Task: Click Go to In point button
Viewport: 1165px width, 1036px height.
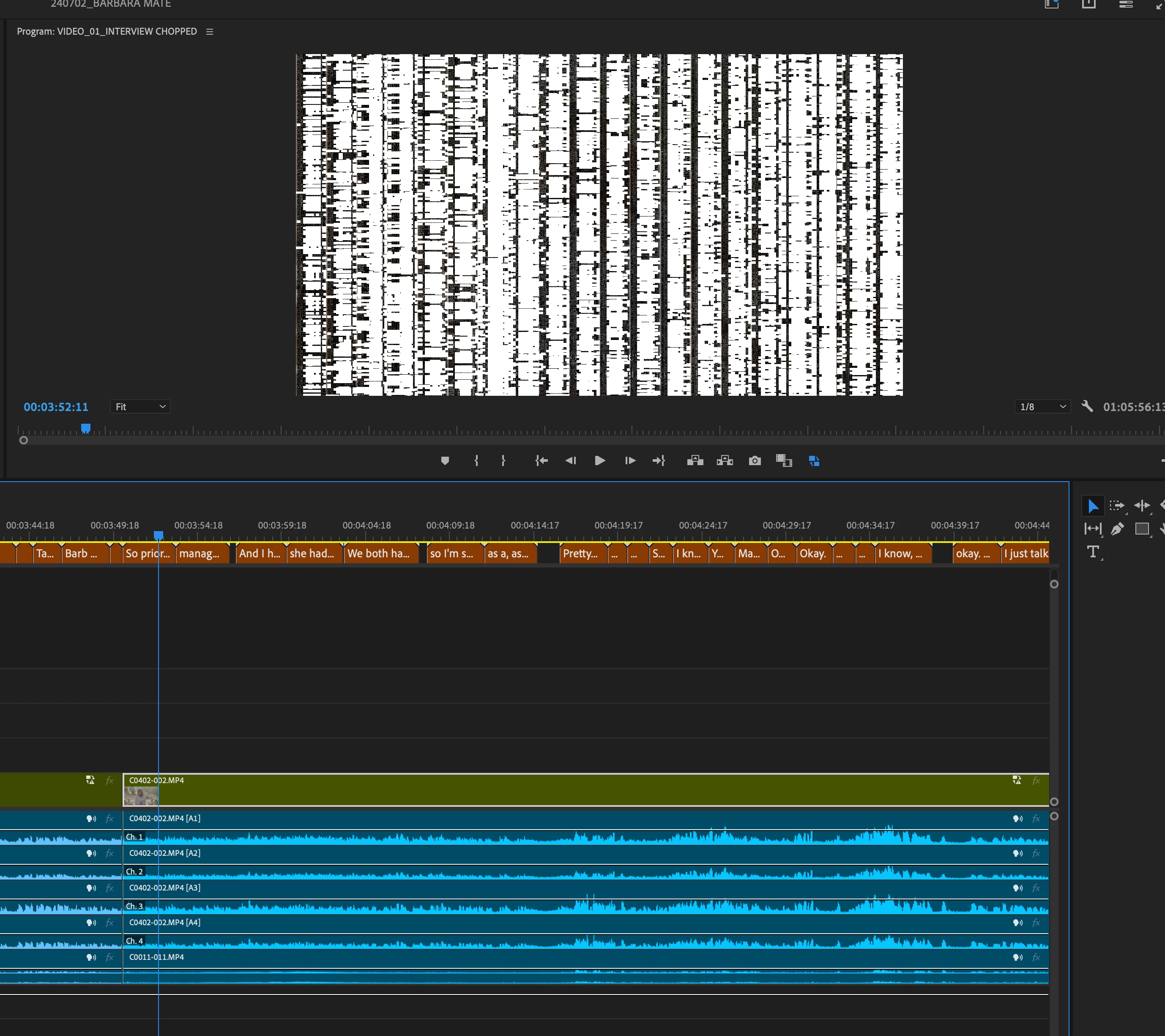Action: 541,460
